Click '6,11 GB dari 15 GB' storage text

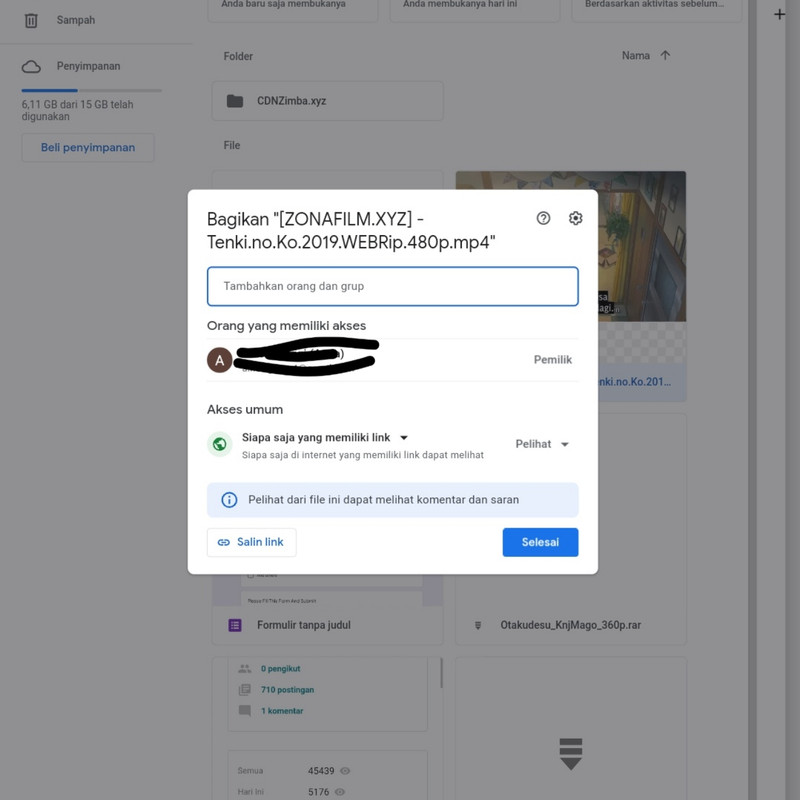(x=77, y=110)
